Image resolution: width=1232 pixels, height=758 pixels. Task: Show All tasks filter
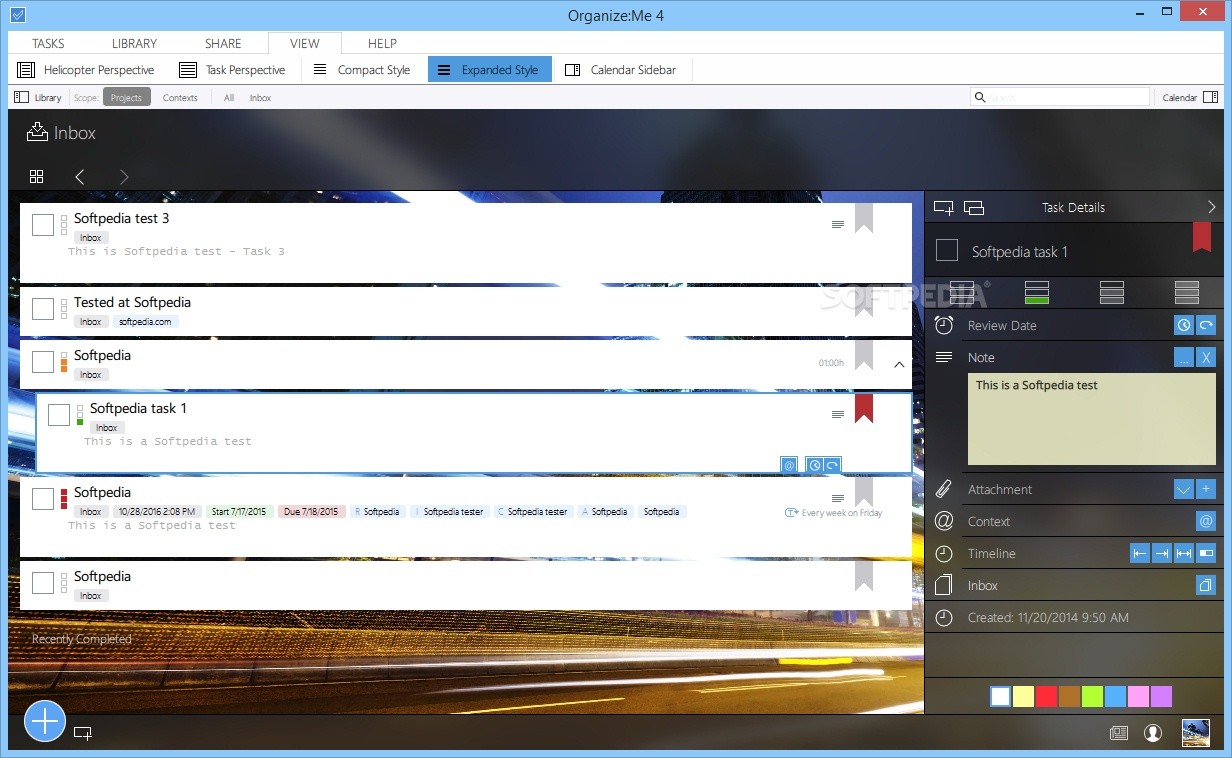[229, 97]
